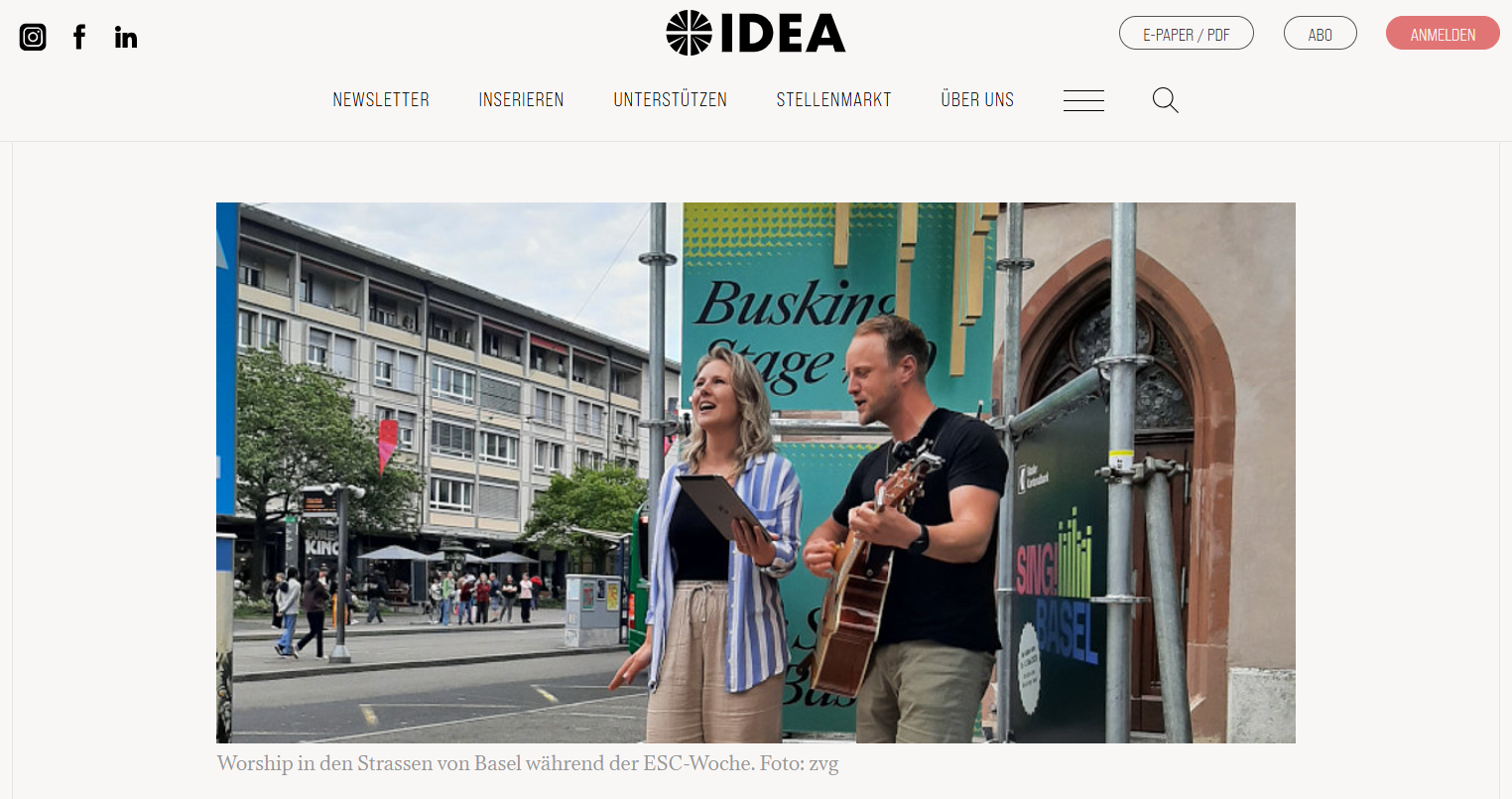Open the INSERIEREN menu item
The width and height of the screenshot is (1512, 799).
coord(521,100)
